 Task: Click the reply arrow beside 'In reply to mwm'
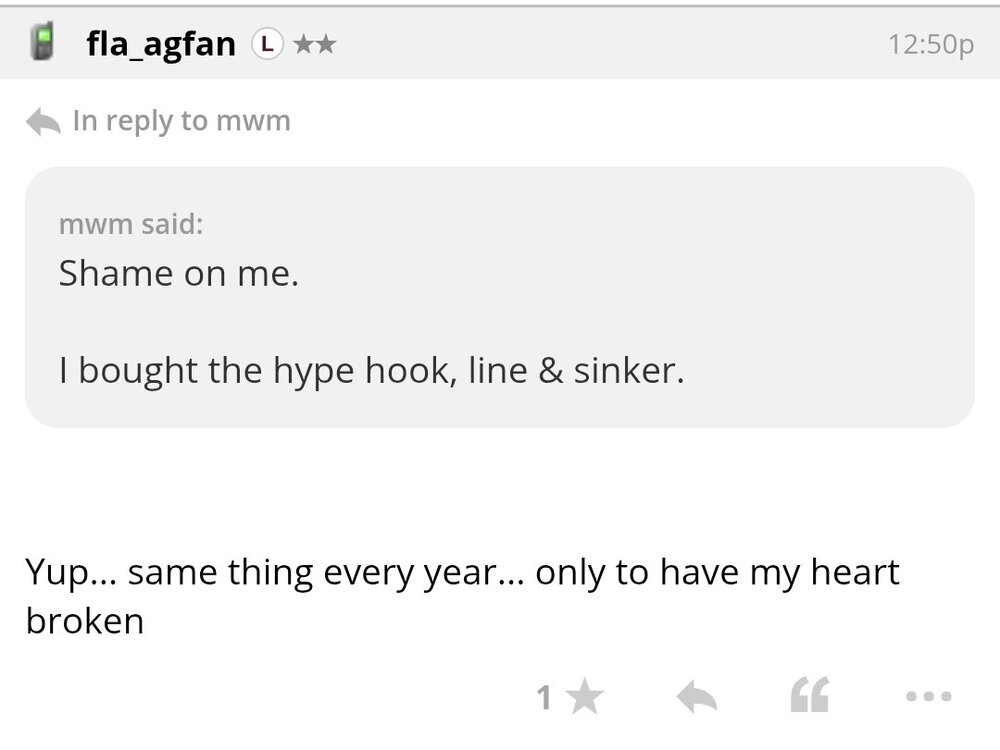pos(42,119)
